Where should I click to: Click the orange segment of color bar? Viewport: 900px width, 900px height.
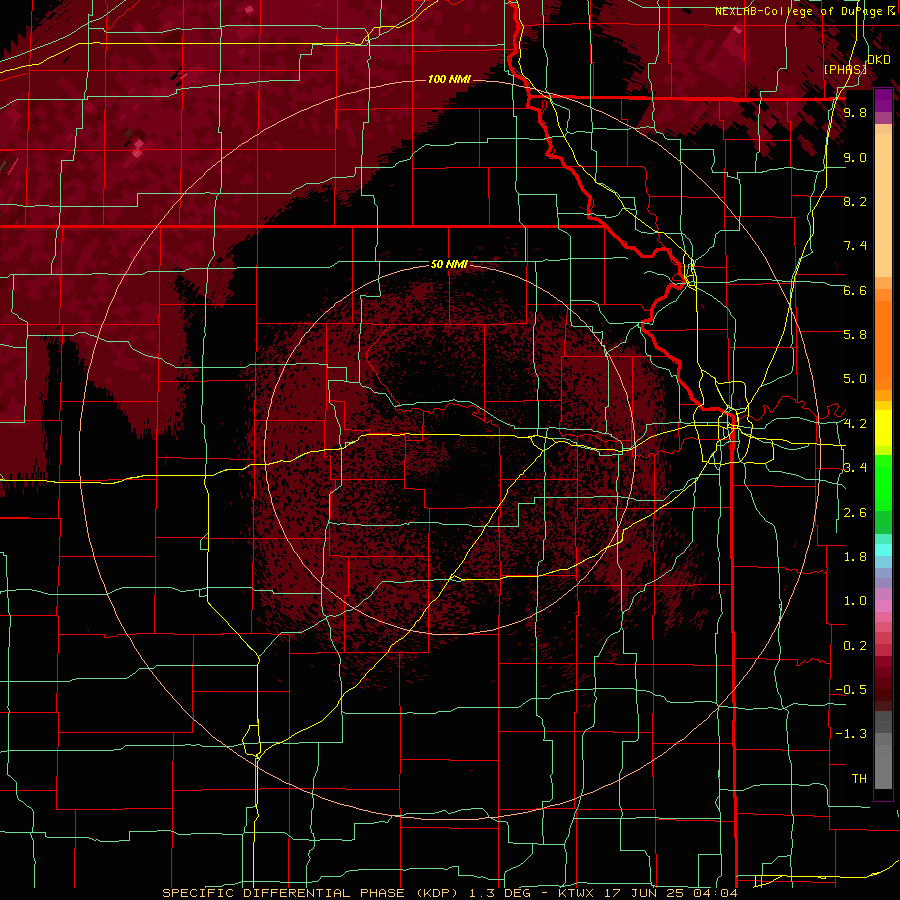pos(883,344)
